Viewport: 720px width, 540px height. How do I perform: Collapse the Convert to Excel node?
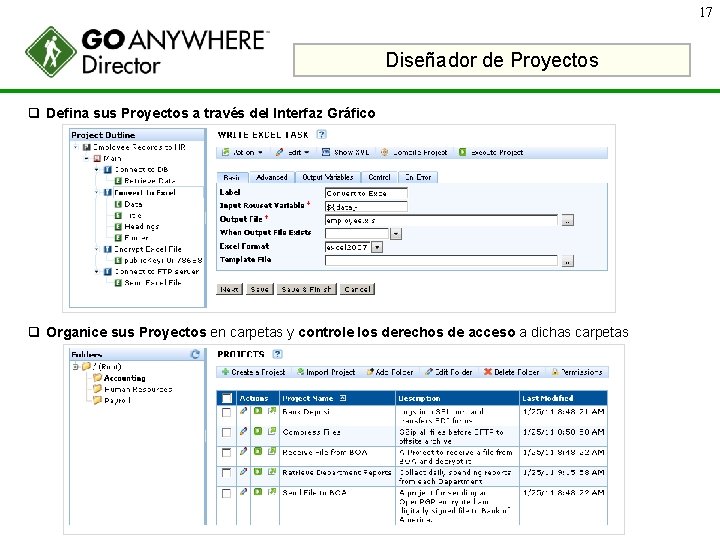tap(96, 192)
